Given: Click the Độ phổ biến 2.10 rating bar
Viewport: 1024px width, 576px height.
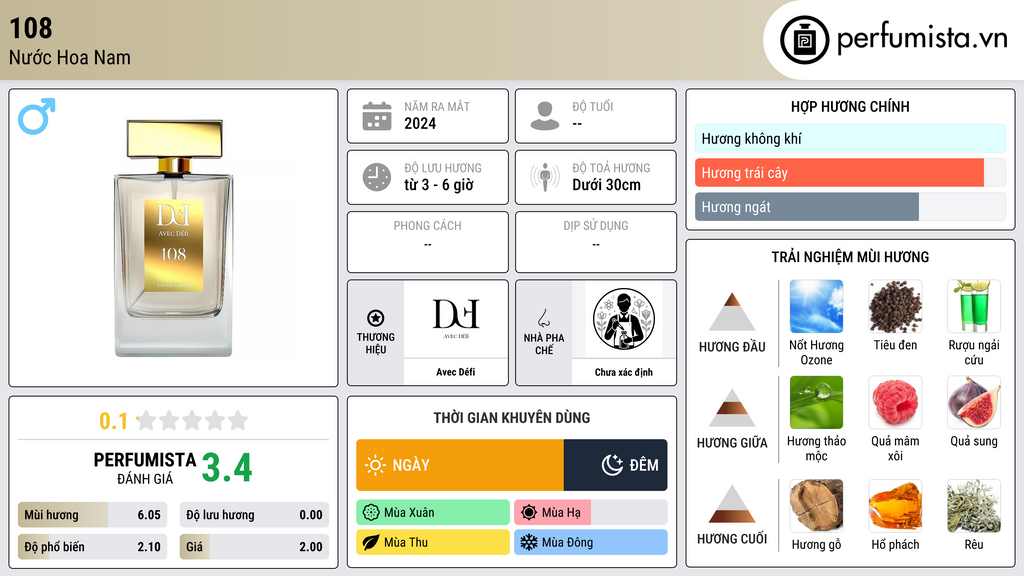Looking at the screenshot, I should pos(92,547).
